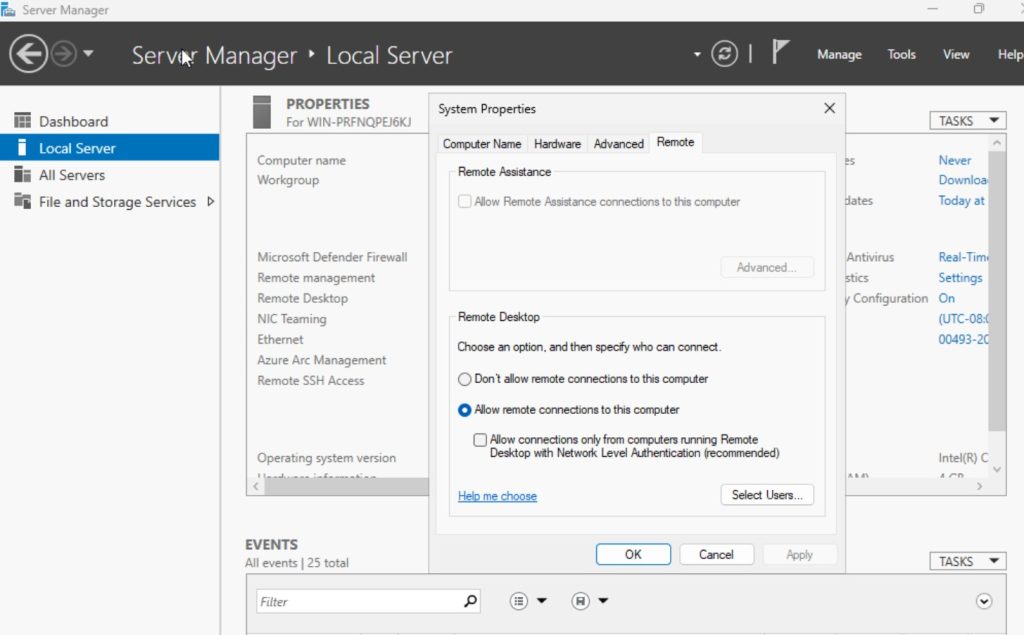Switch to the Advanced tab
The width and height of the screenshot is (1024, 635).
click(x=618, y=144)
